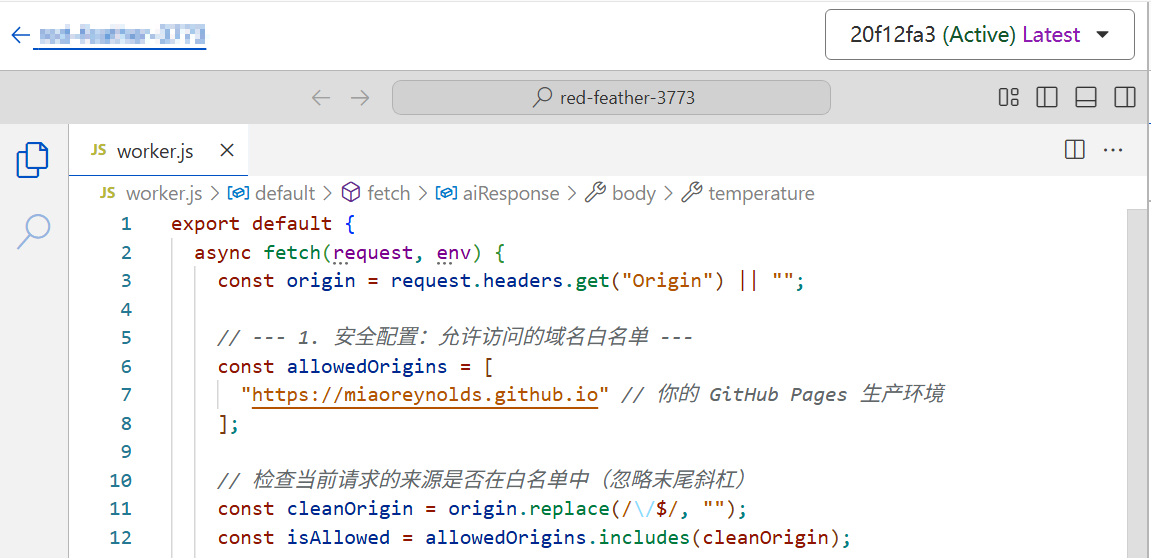Open the customize layout icon

pyautogui.click(x=1009, y=98)
